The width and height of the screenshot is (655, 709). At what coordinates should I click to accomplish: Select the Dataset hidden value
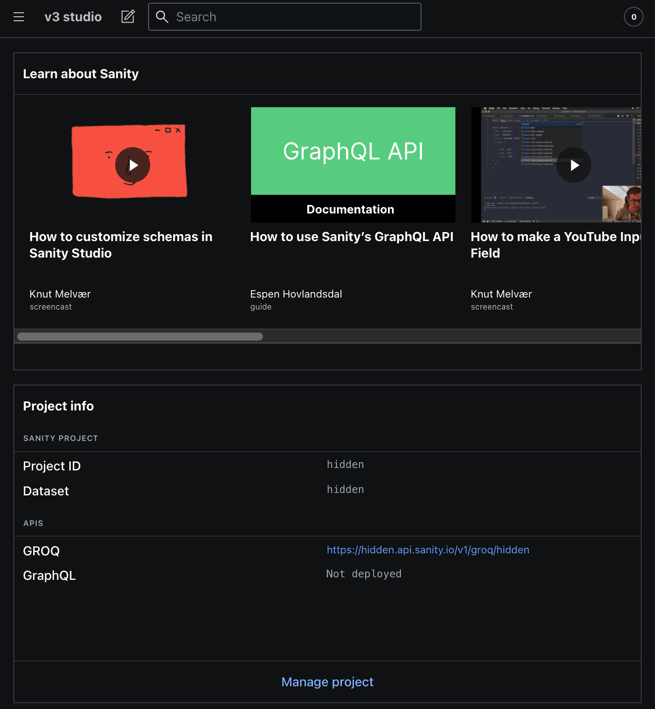click(x=345, y=489)
